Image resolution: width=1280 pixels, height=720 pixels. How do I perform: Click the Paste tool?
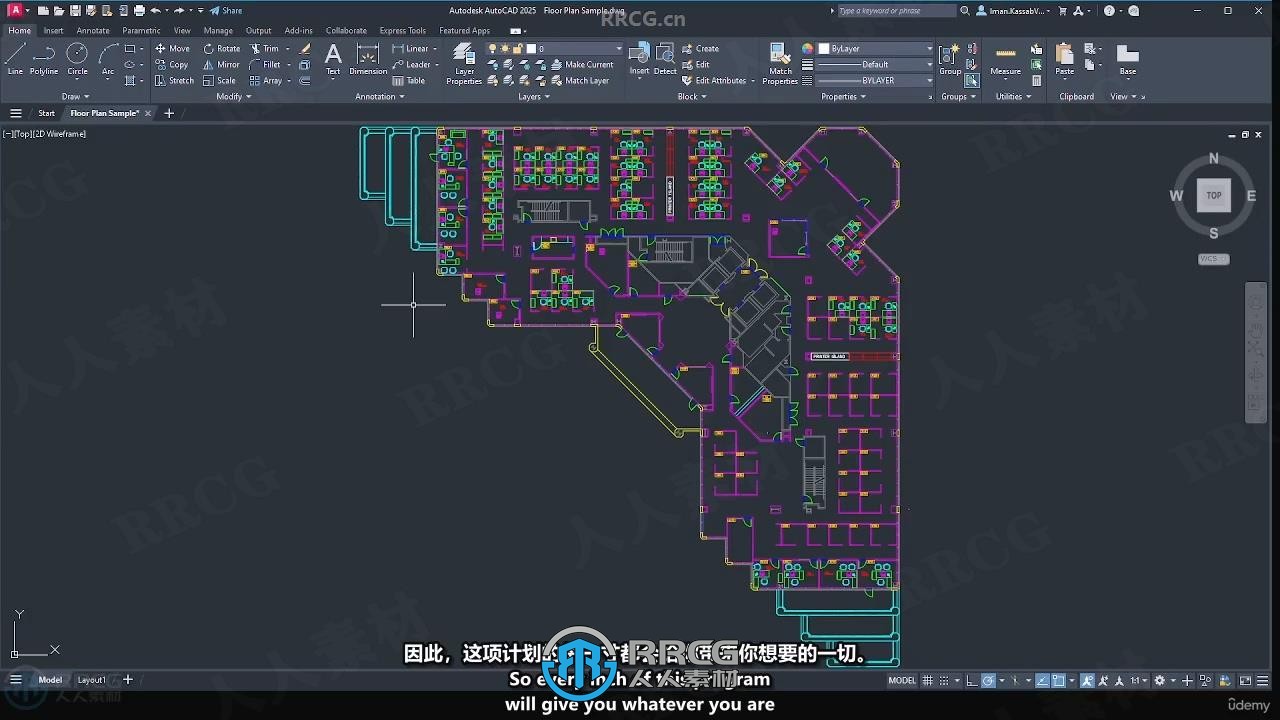tap(1065, 59)
